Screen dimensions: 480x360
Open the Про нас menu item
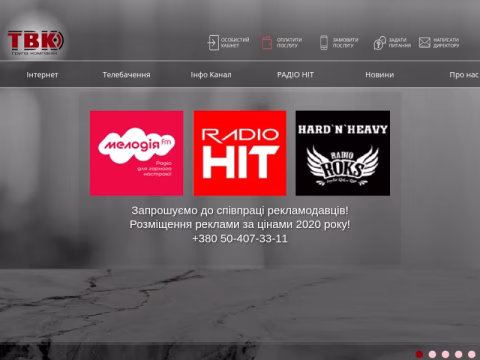464,75
